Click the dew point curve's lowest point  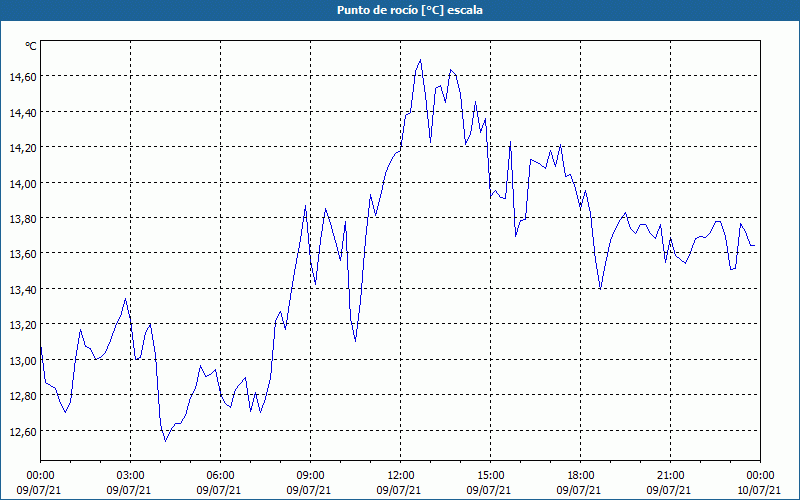click(x=165, y=441)
